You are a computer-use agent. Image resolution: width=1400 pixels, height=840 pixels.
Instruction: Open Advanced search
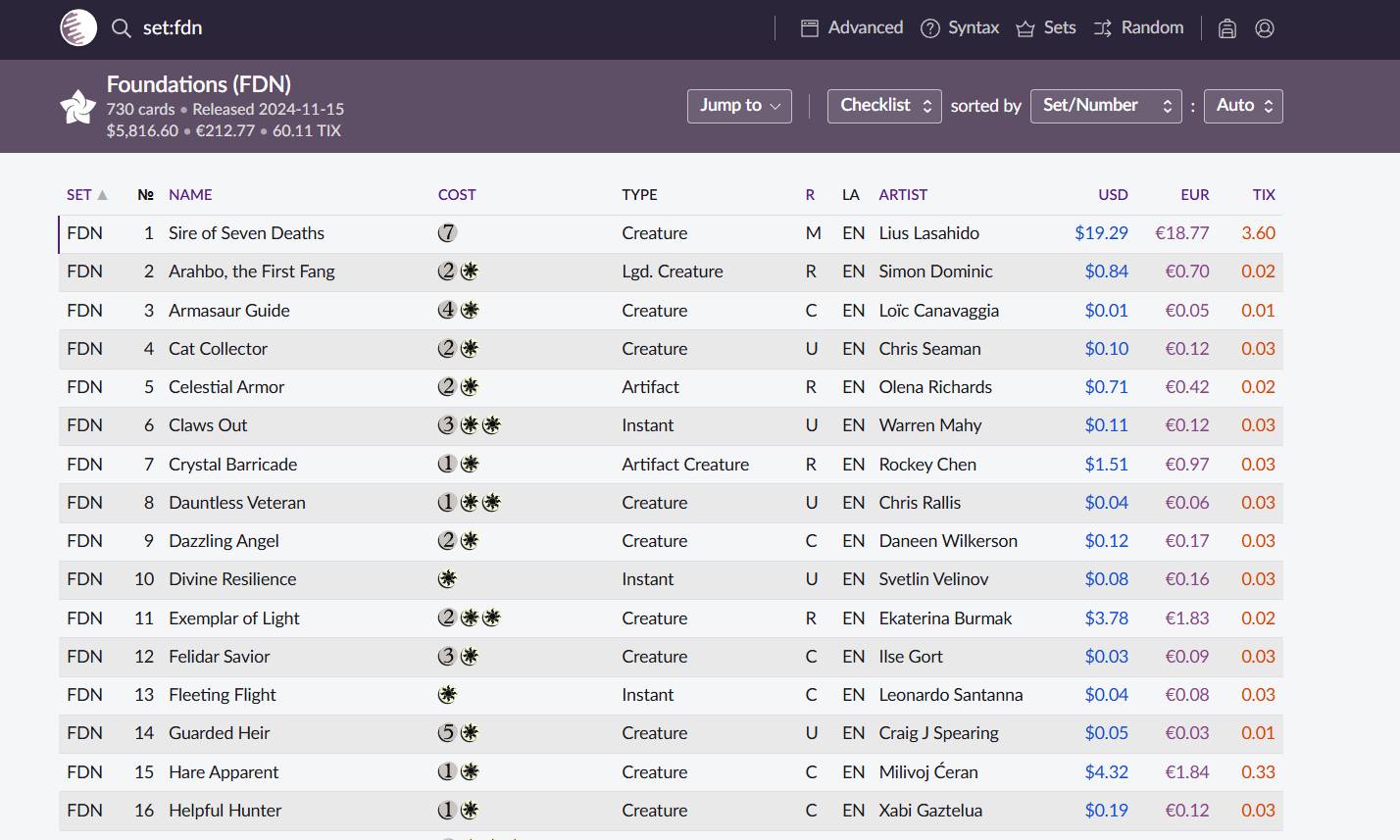click(852, 28)
